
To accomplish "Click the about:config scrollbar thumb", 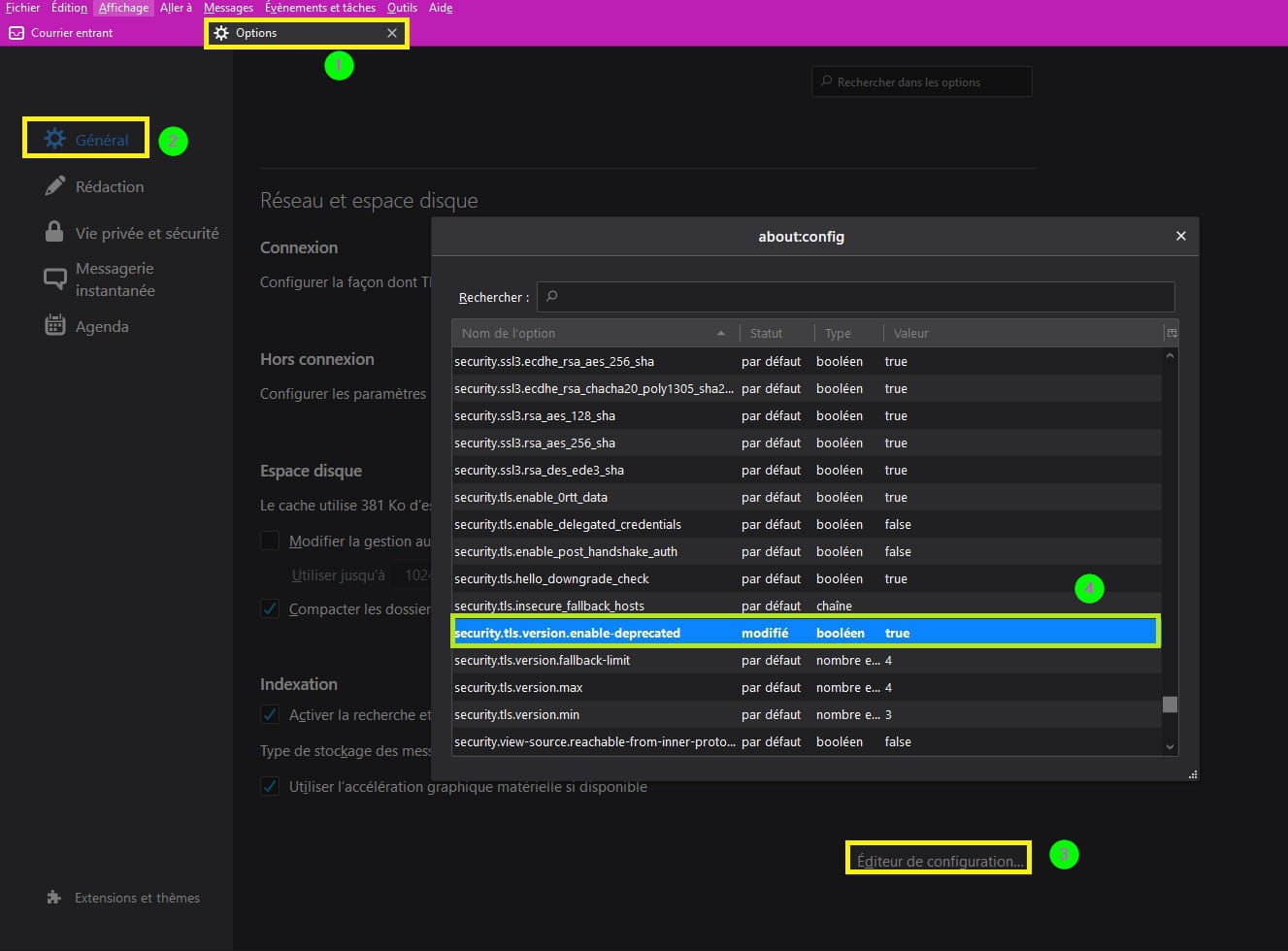I will coord(1170,705).
